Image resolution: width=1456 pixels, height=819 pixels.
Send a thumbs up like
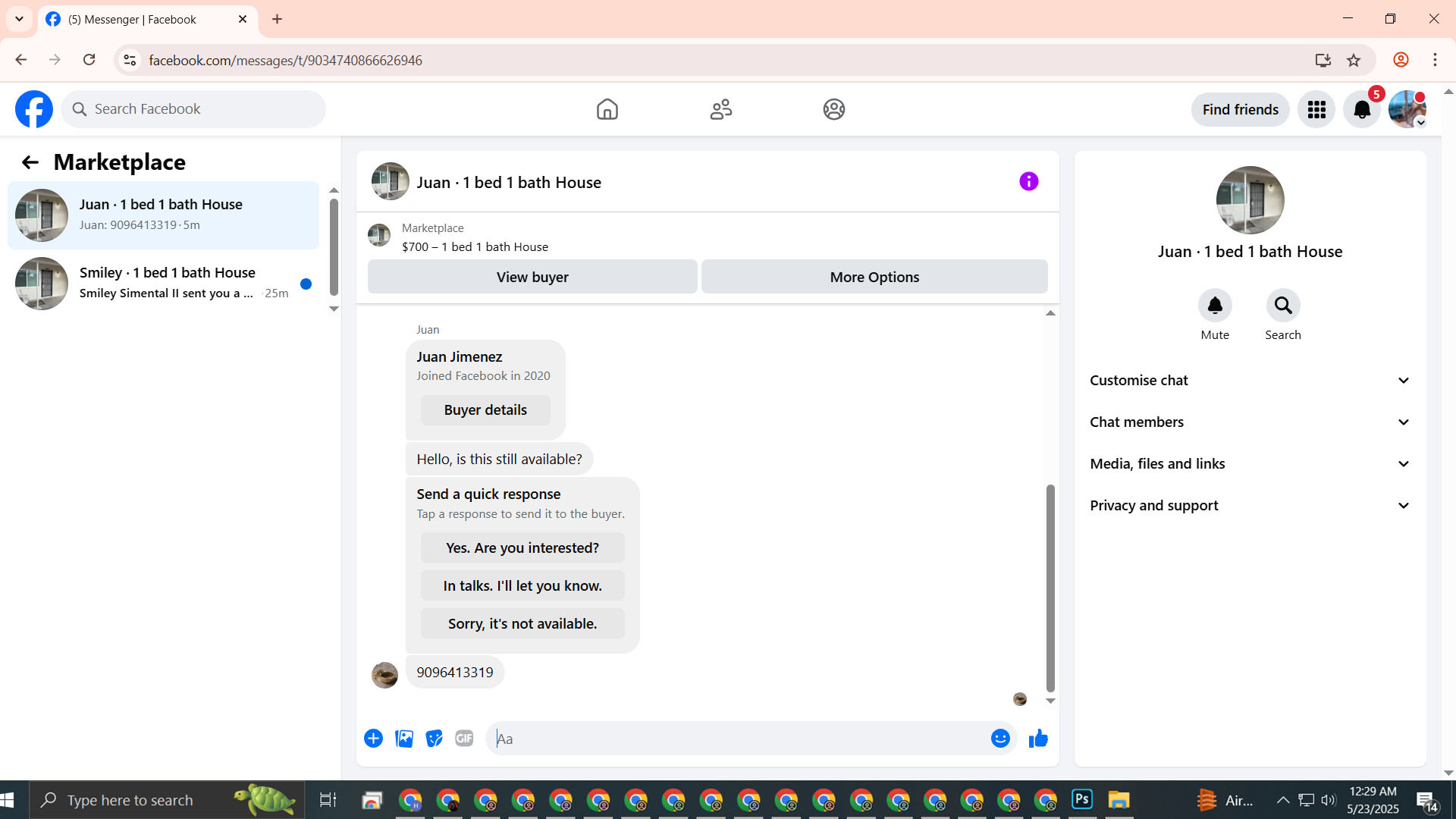1038,738
